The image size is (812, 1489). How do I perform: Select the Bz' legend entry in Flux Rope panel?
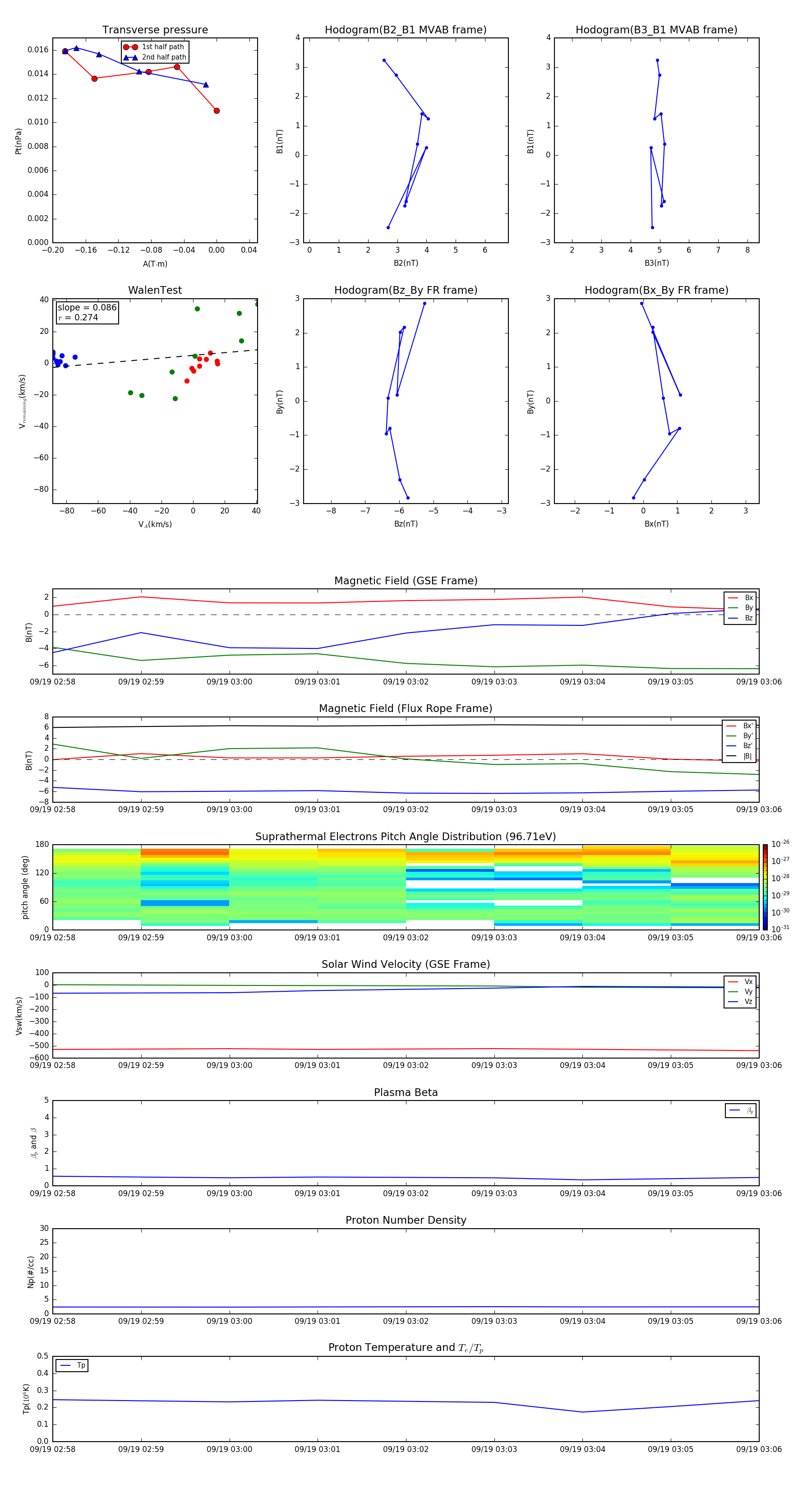[740, 746]
